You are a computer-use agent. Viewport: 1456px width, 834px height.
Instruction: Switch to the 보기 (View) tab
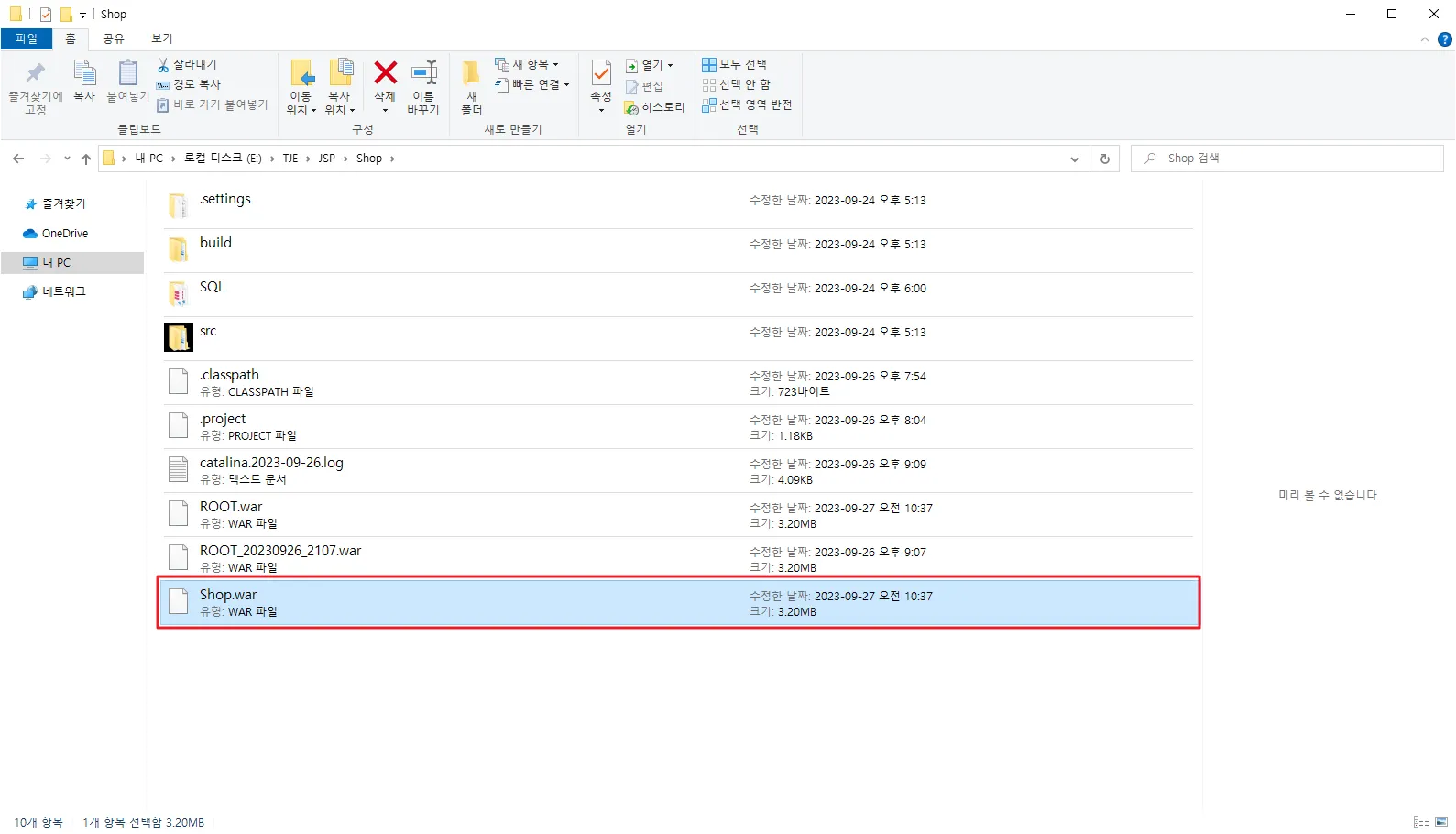pyautogui.click(x=162, y=38)
